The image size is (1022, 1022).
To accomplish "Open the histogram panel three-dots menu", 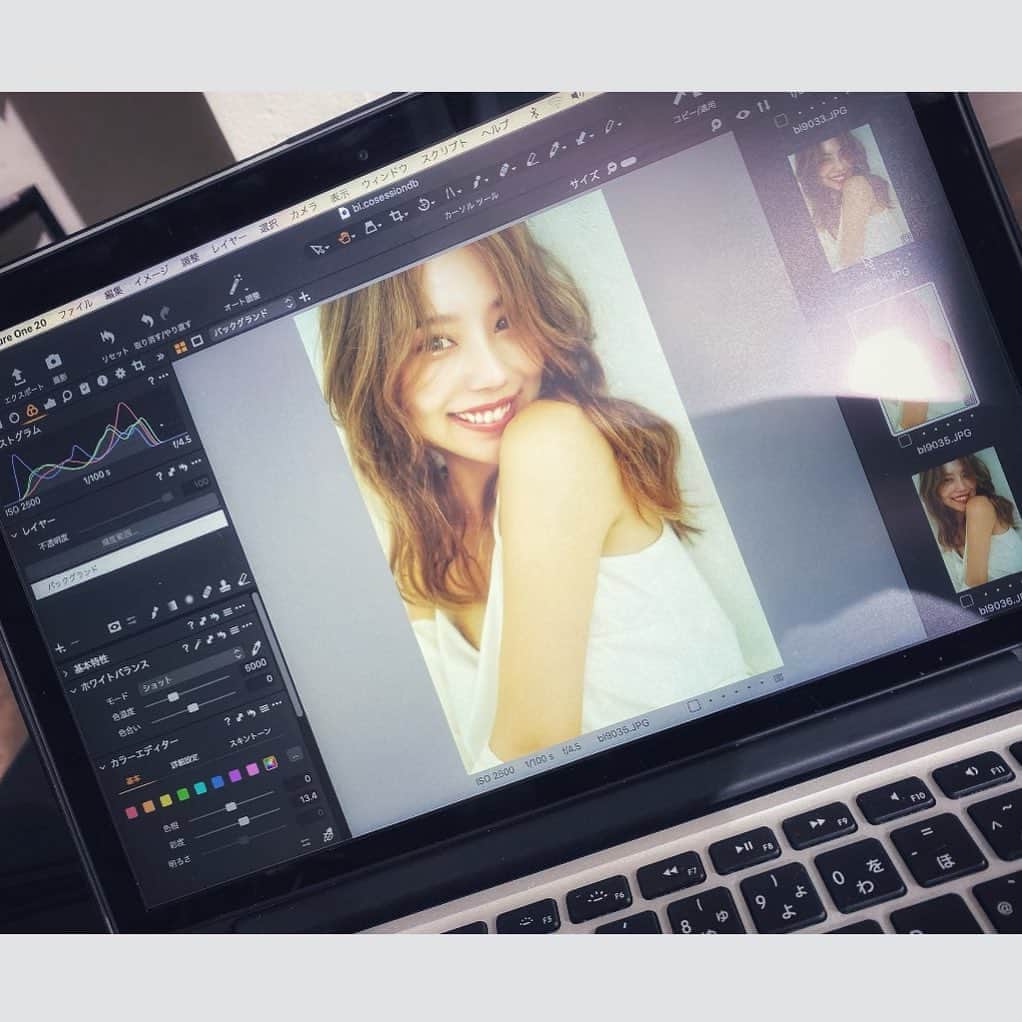I will 164,377.
